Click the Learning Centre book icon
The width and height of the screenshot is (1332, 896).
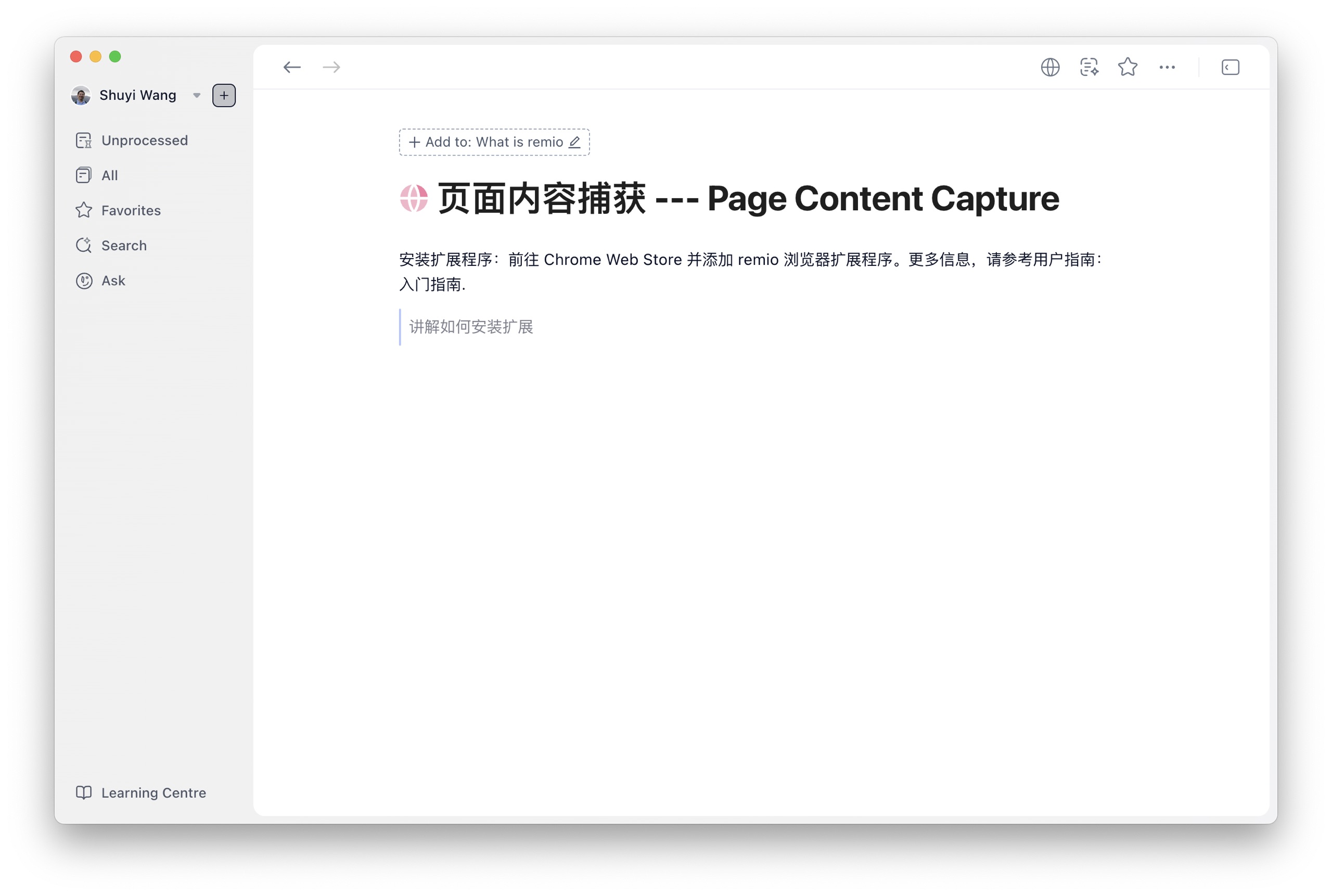tap(84, 792)
